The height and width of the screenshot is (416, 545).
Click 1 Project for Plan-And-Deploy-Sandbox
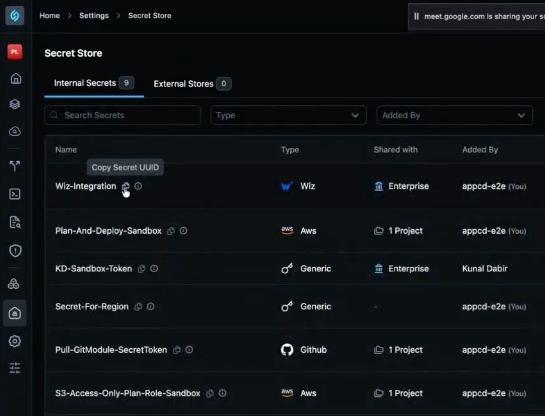pyautogui.click(x=398, y=231)
